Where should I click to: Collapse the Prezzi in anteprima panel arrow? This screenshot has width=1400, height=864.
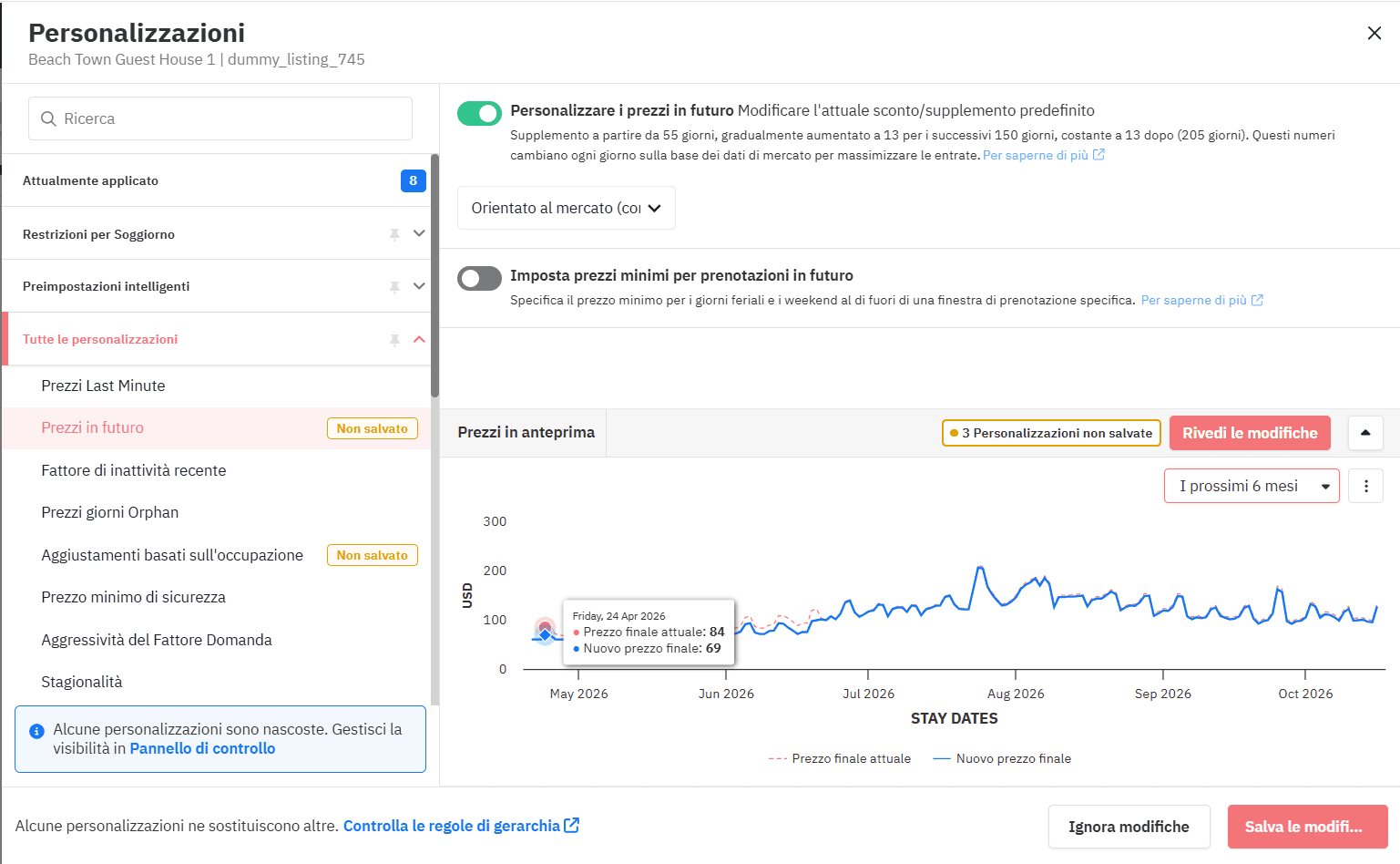(1365, 433)
